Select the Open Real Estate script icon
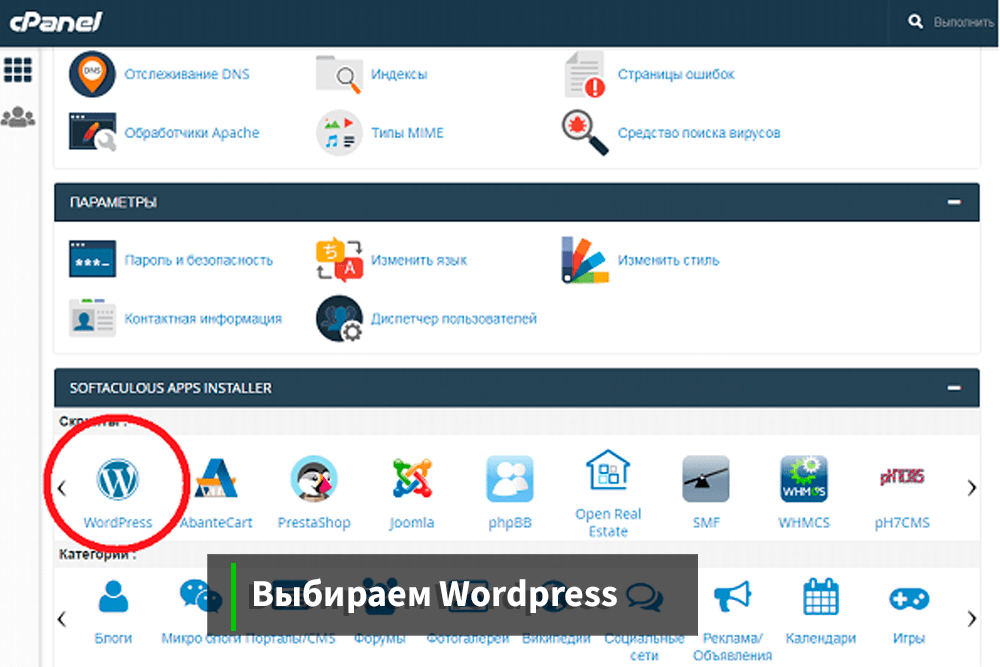The image size is (1000, 667). point(608,470)
